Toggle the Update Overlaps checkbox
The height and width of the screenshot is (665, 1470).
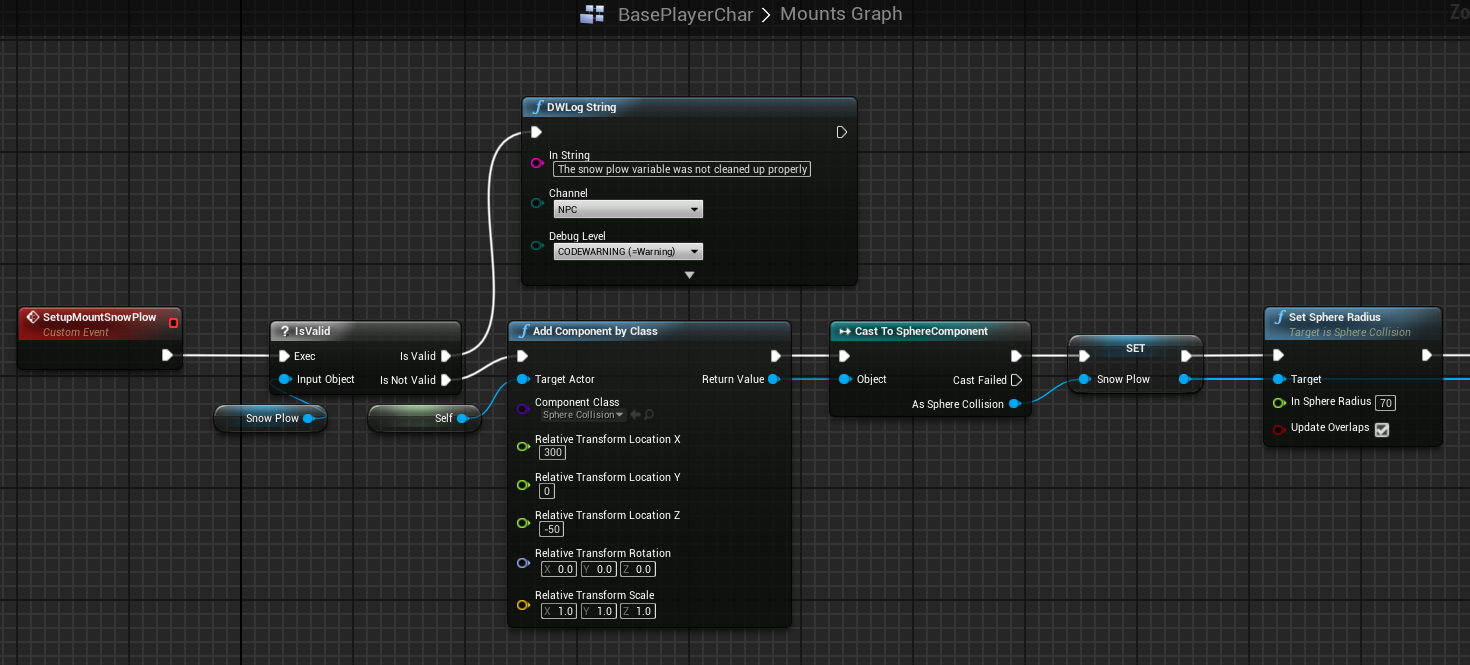(1382, 429)
